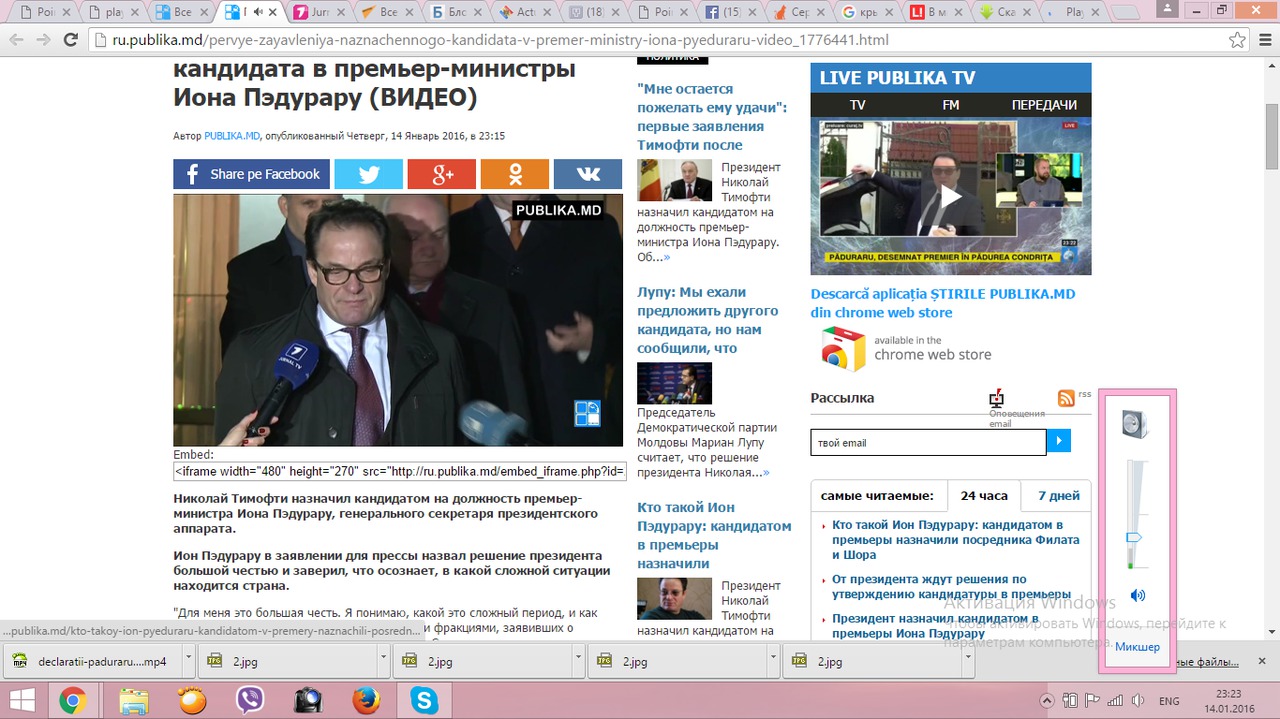Close the currently active browser tab
This screenshot has height=719, width=1280.
click(x=273, y=13)
